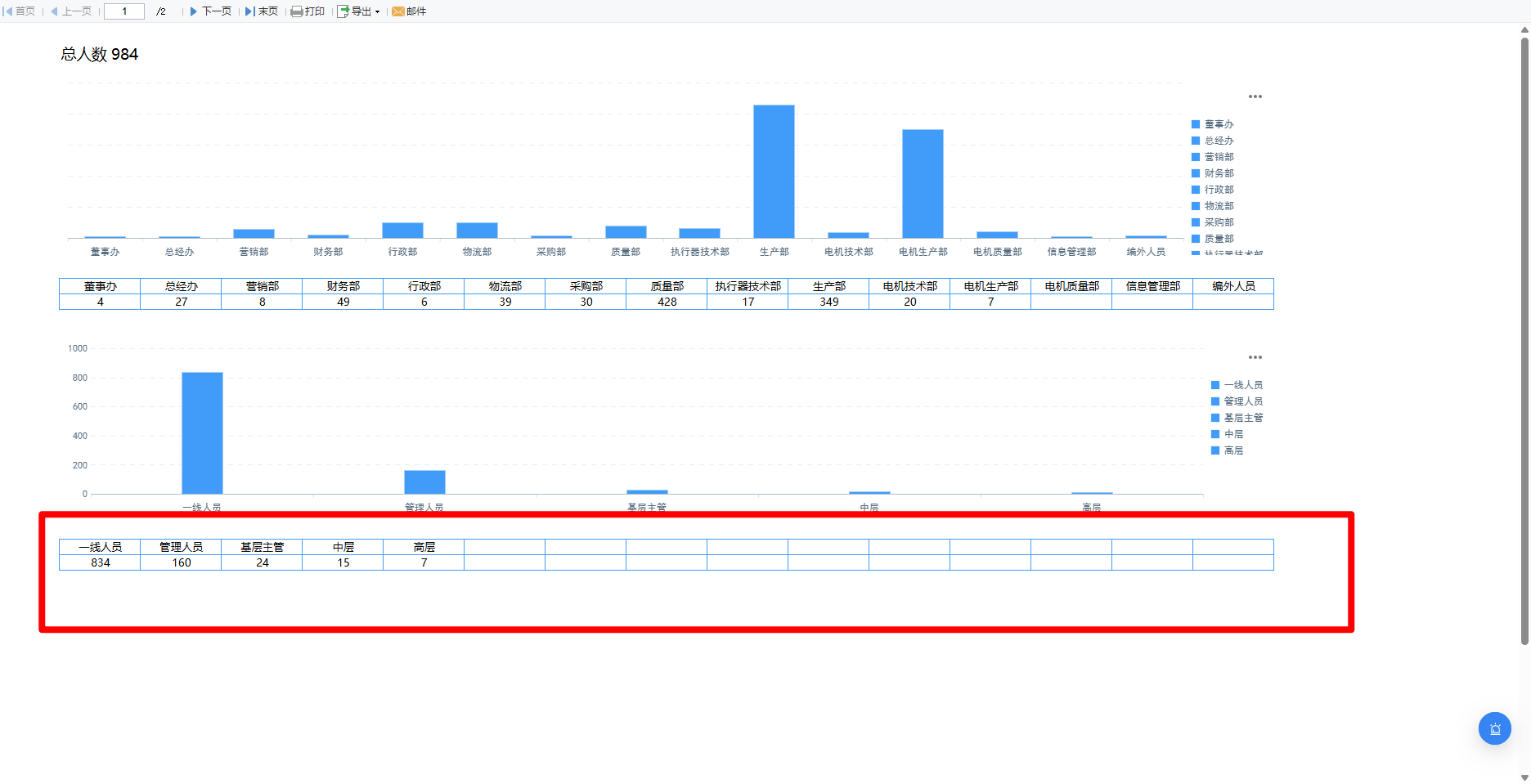Click the 1000 y-axis label
This screenshot has width=1531, height=784.
click(x=78, y=348)
